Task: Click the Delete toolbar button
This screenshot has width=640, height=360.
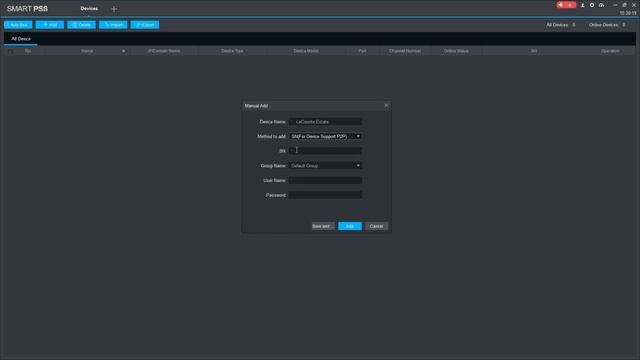Action: (82, 25)
